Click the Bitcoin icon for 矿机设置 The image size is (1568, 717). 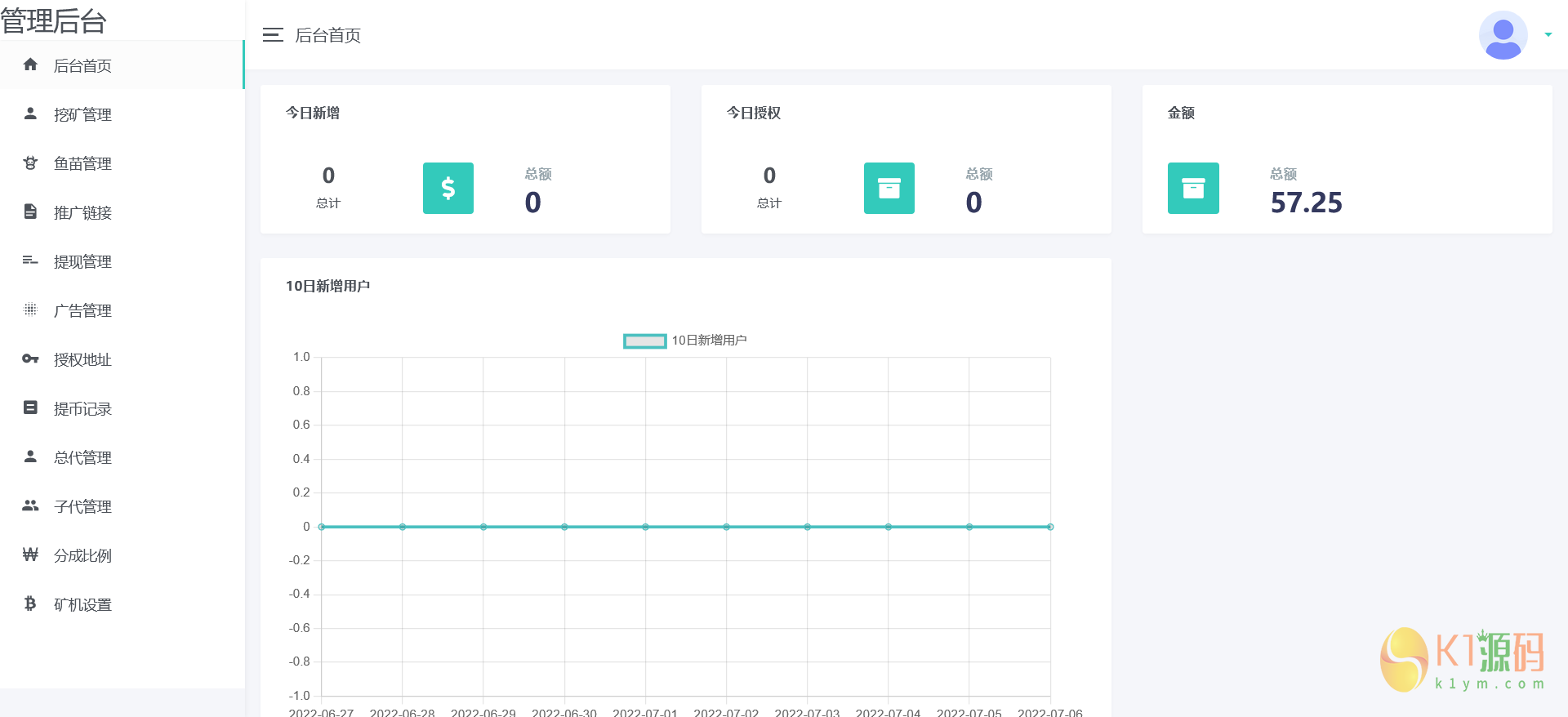(x=30, y=603)
